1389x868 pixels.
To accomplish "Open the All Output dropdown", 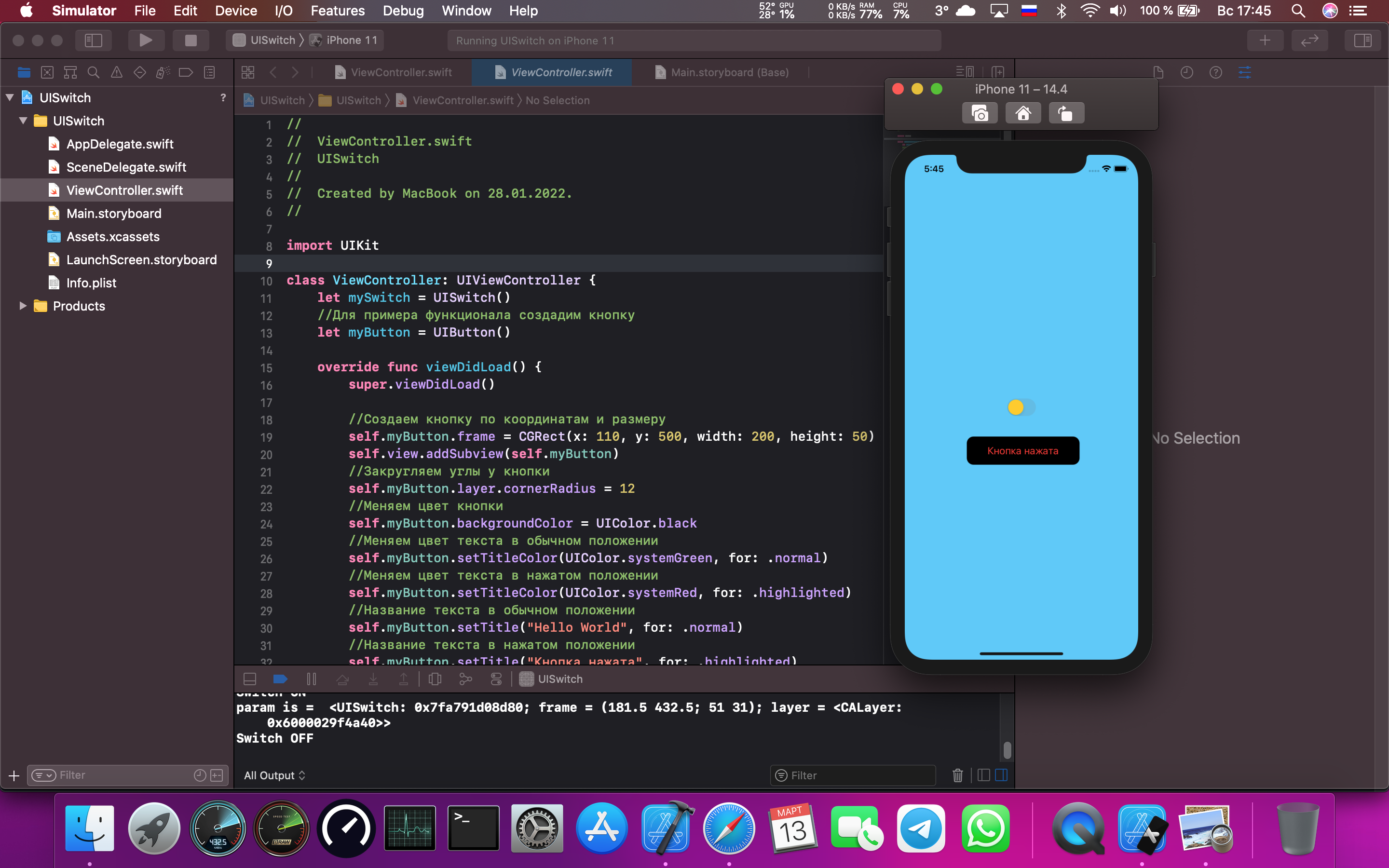I will (275, 775).
